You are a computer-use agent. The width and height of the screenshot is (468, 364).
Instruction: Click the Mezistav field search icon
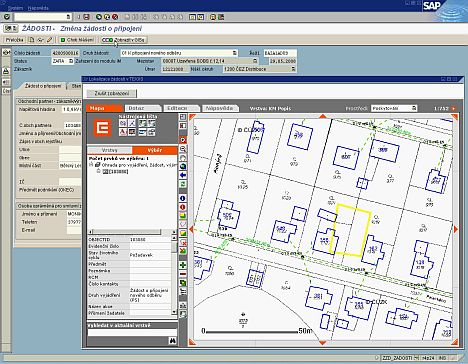255,61
